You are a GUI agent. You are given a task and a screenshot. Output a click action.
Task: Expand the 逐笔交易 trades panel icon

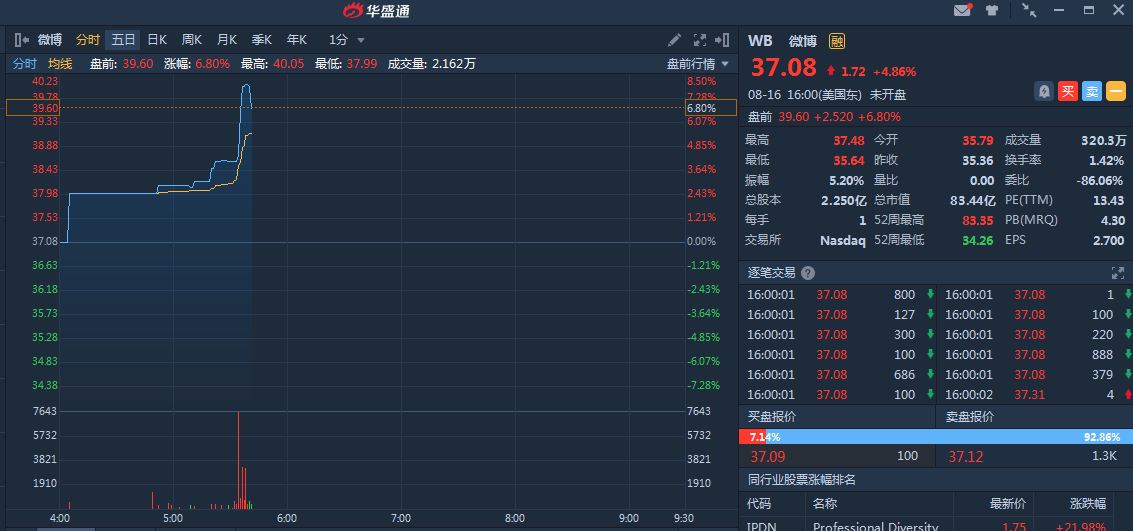(1118, 273)
